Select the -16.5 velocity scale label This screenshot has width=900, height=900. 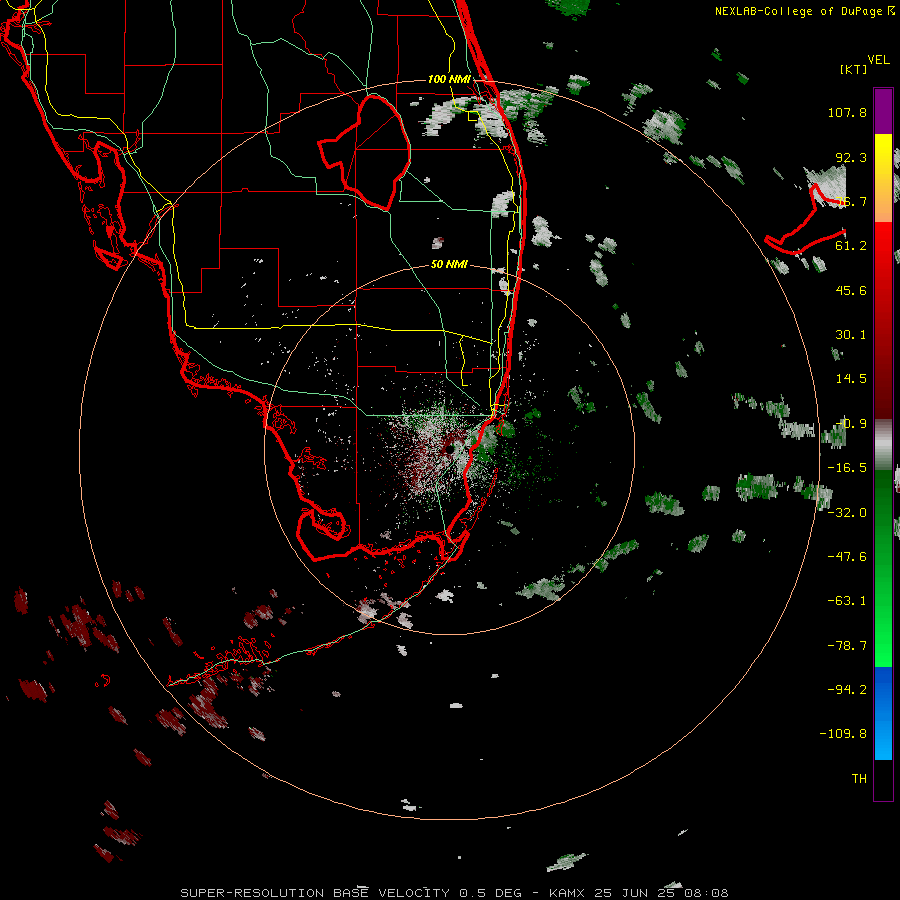[x=847, y=468]
